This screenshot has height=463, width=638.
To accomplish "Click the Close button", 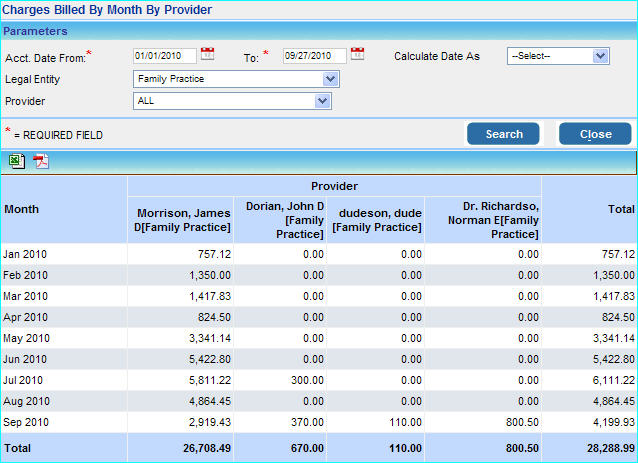I will click(595, 134).
